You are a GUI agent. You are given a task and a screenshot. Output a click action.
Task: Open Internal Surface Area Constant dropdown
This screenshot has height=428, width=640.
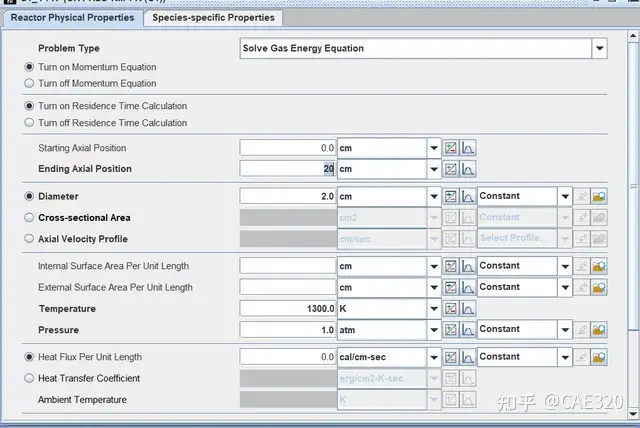(x=565, y=266)
